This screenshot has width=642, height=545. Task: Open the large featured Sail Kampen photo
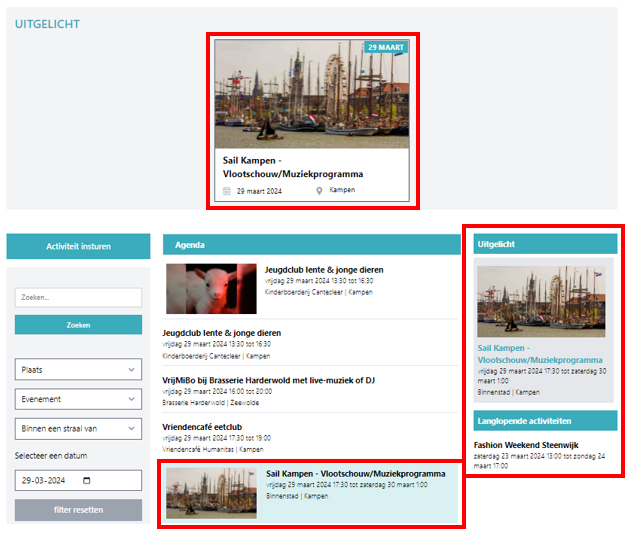point(311,95)
